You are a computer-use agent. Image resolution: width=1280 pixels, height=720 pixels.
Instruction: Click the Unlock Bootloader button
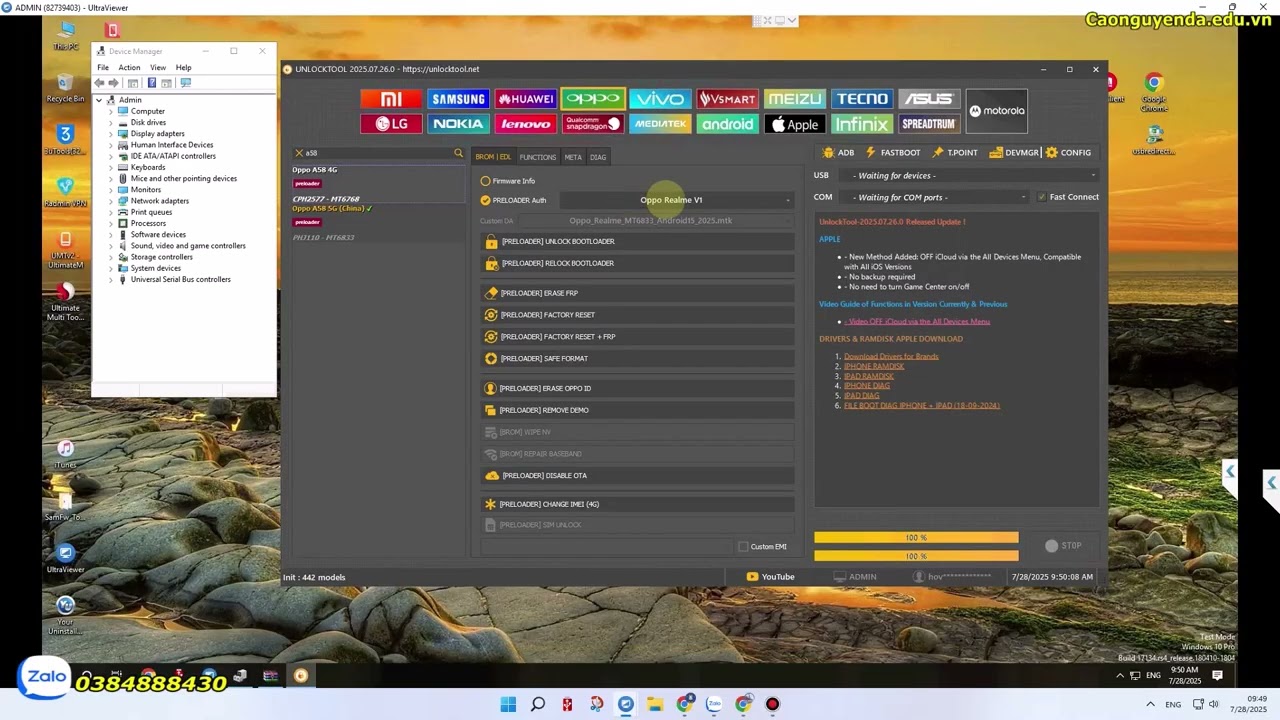click(x=637, y=242)
